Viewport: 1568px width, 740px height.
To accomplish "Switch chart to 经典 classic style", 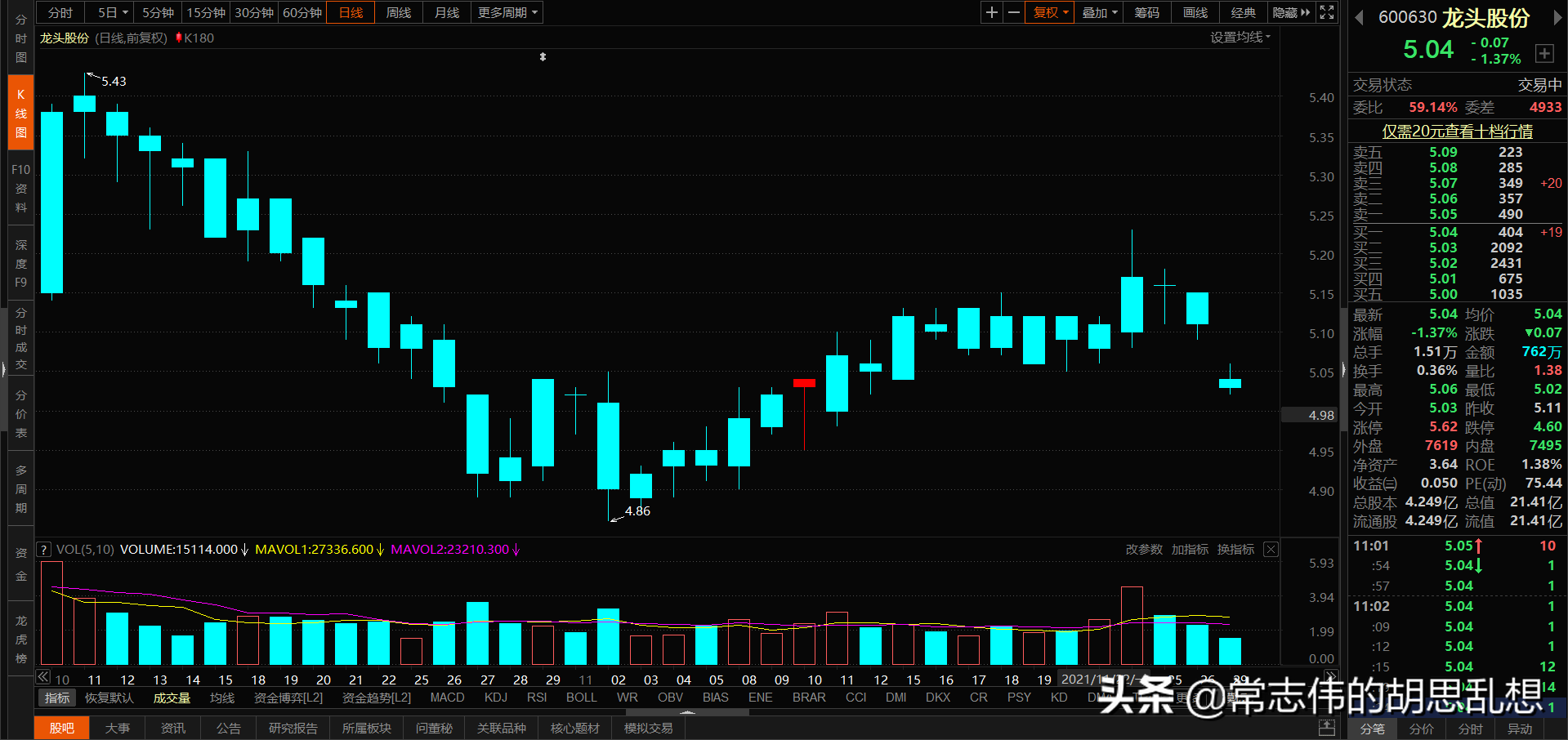I will 1243,12.
